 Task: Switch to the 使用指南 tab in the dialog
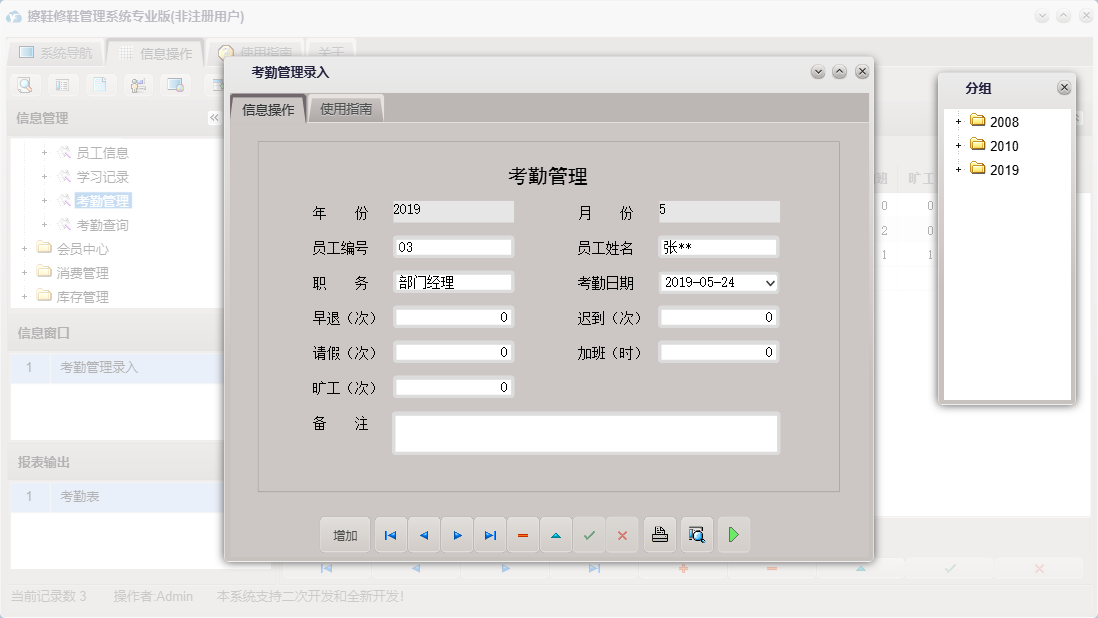[344, 107]
